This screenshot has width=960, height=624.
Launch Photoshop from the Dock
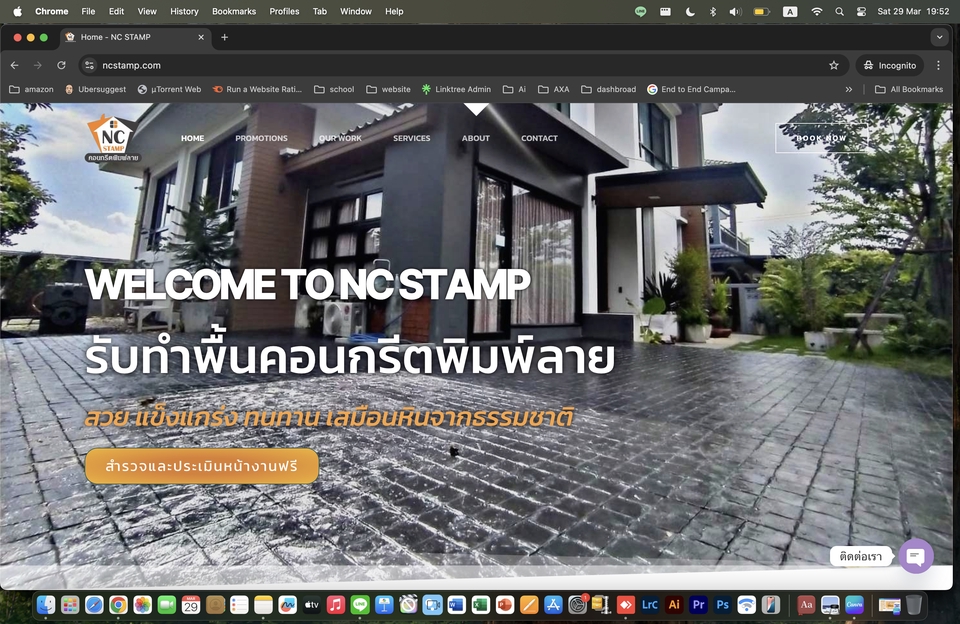(722, 605)
